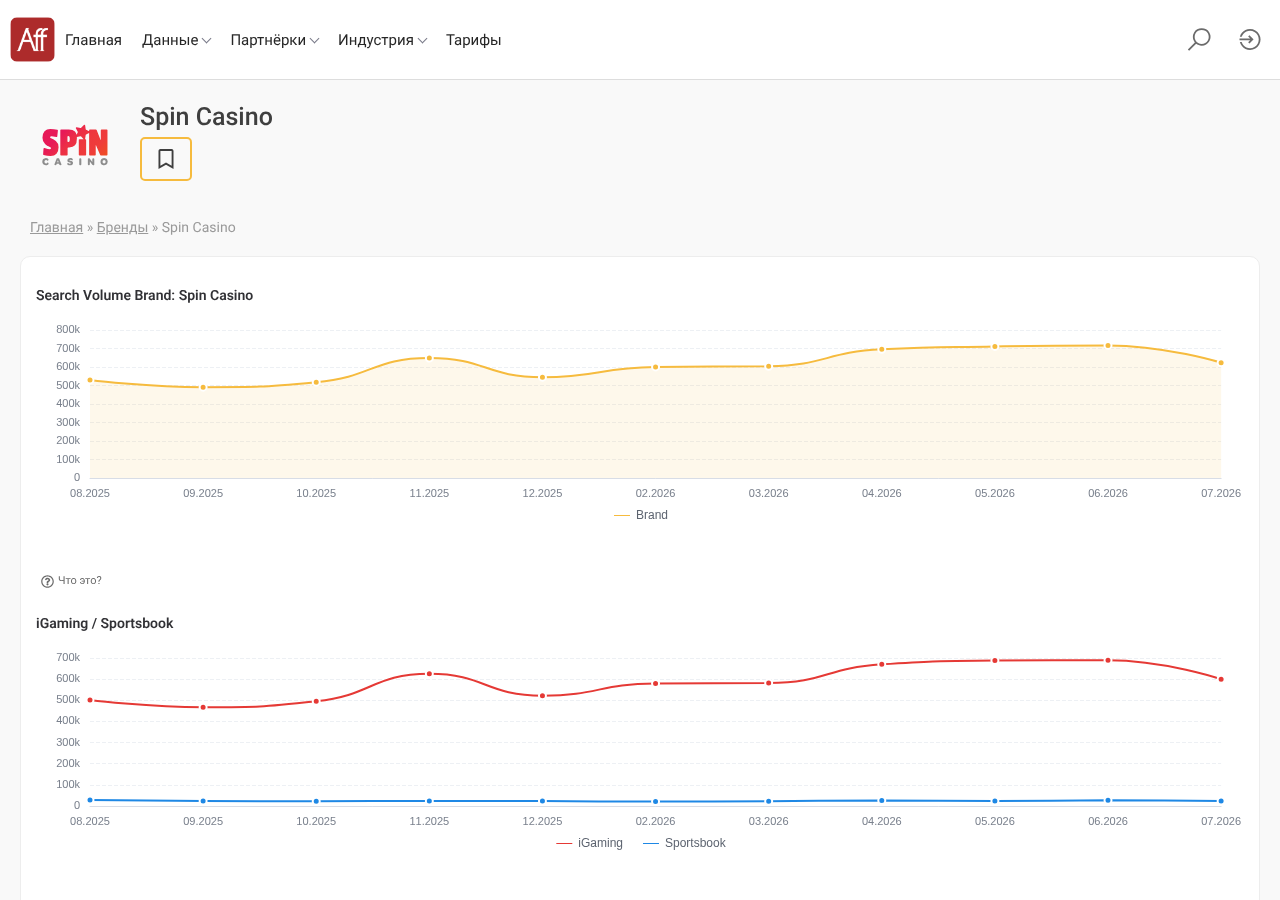
Task: Toggle the Sportsbook legend series
Action: (684, 843)
